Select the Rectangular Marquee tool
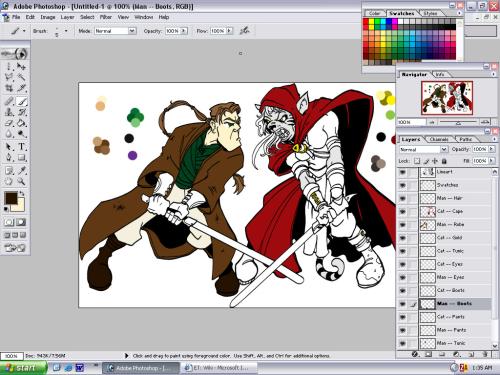Screen dimensions: 500x375 coord(9,66)
